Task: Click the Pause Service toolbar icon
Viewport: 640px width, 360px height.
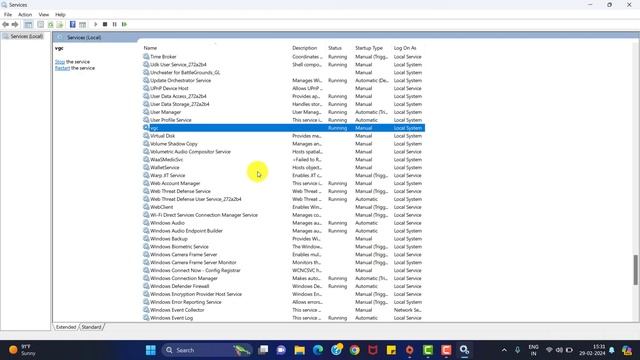Action: click(x=115, y=24)
